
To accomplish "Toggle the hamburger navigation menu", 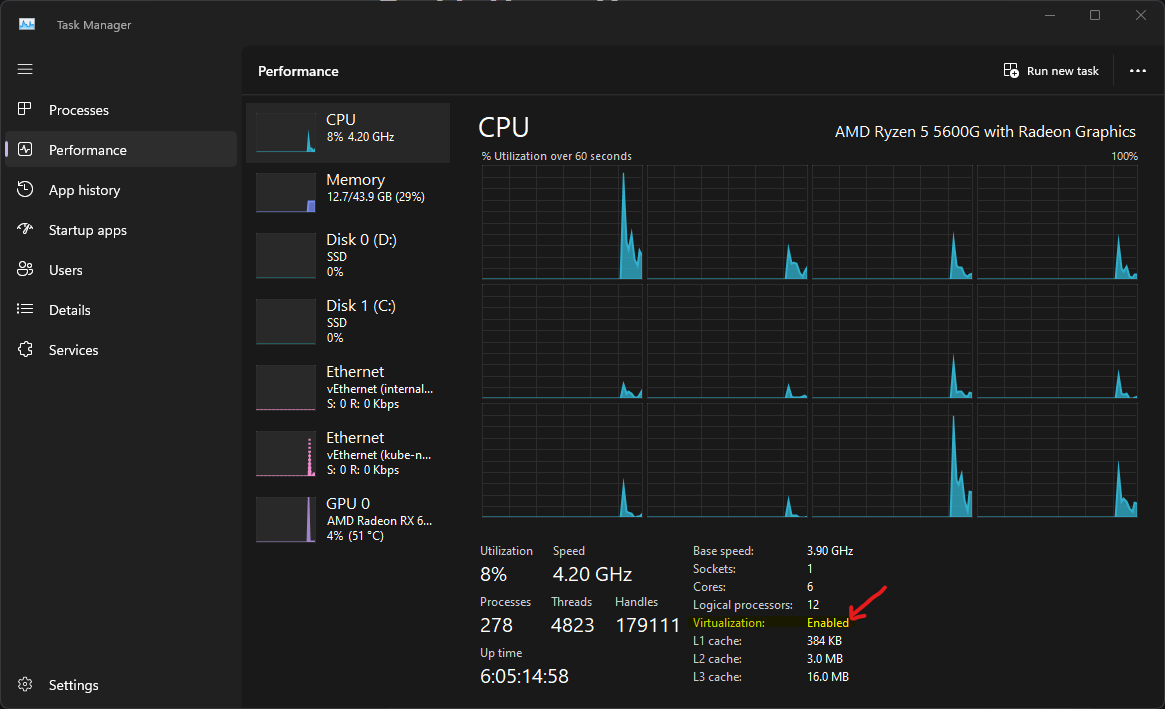I will [25, 69].
